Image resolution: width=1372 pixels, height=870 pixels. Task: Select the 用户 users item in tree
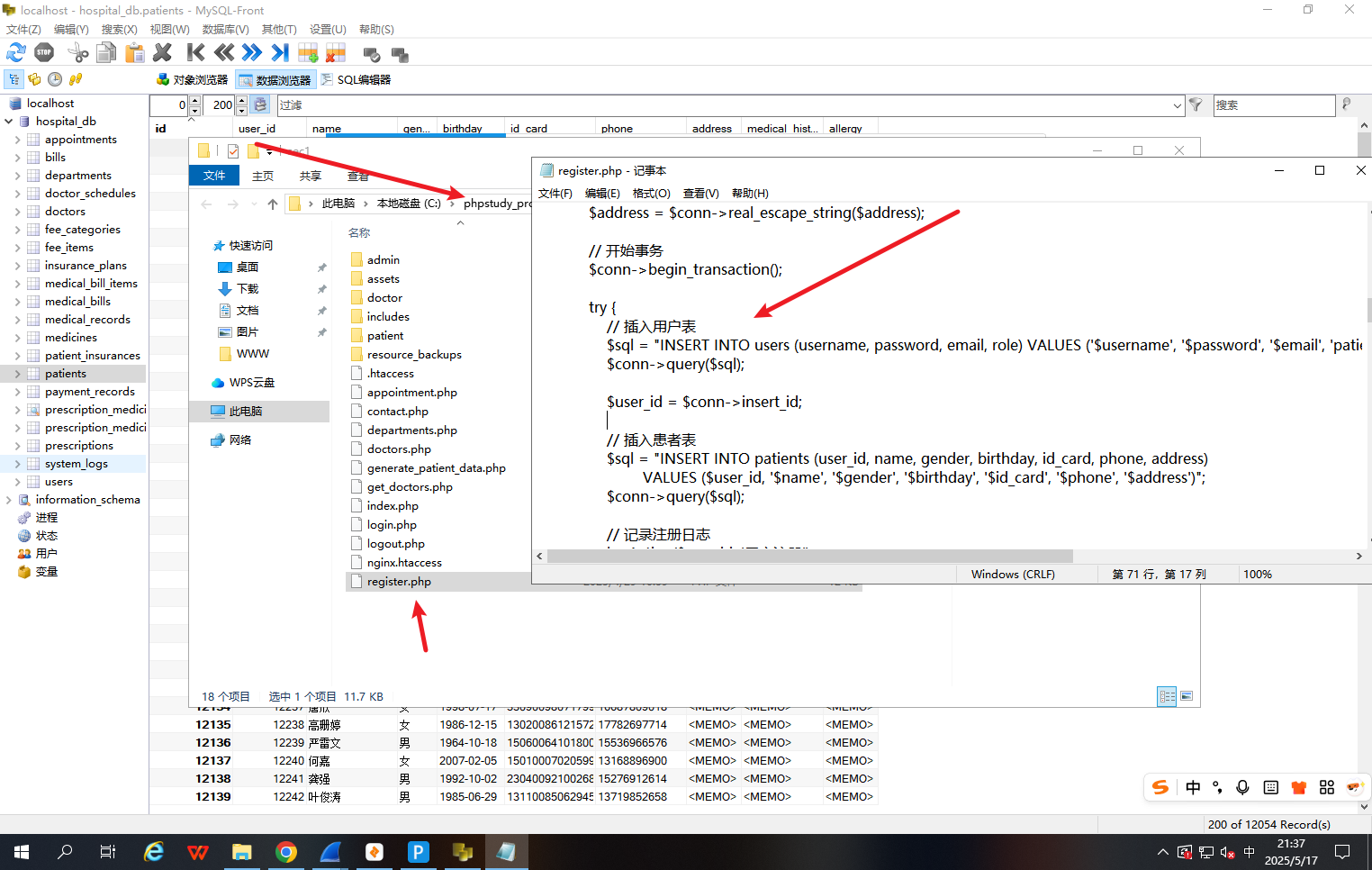46,554
